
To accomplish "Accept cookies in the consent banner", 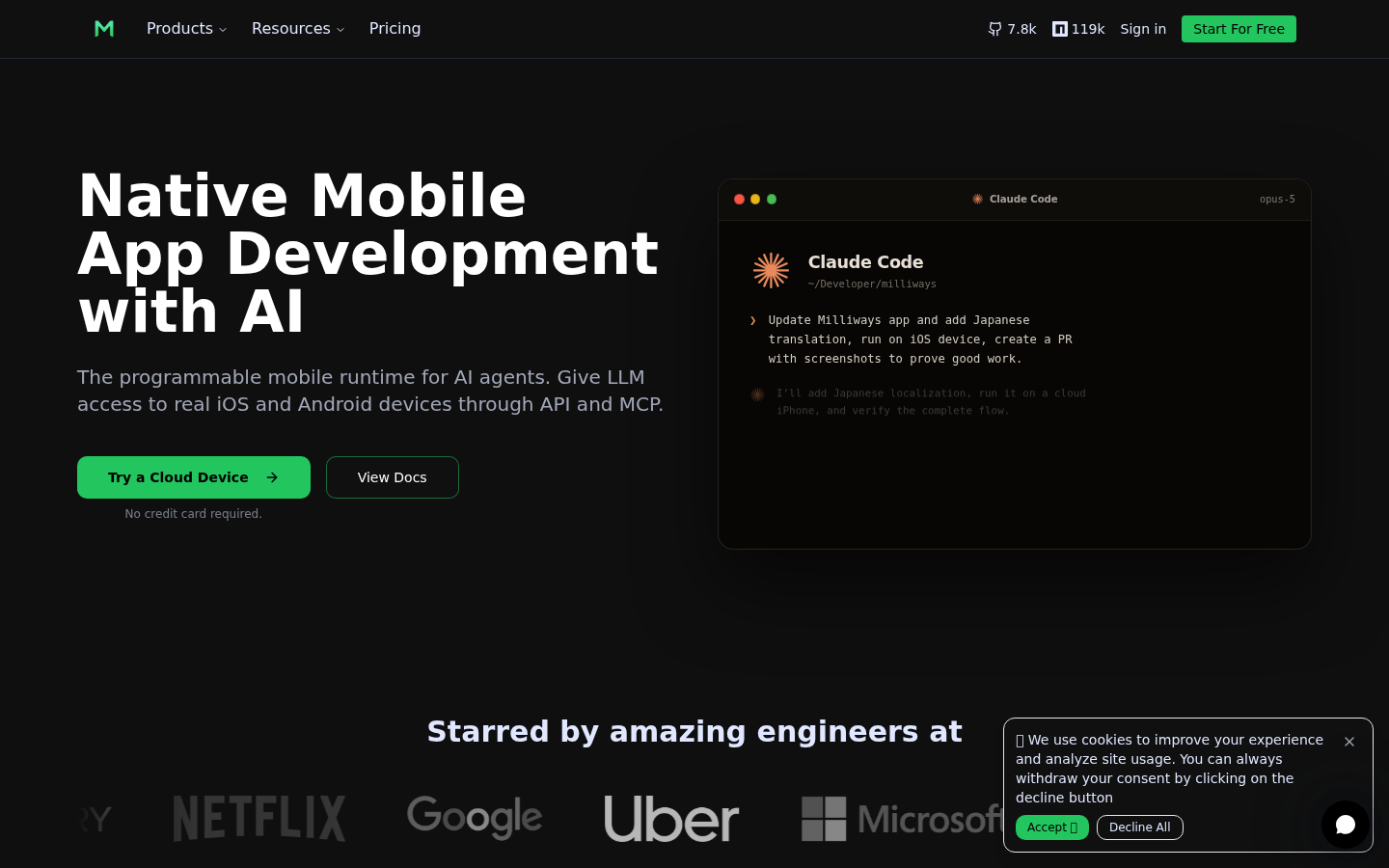I will point(1052,827).
